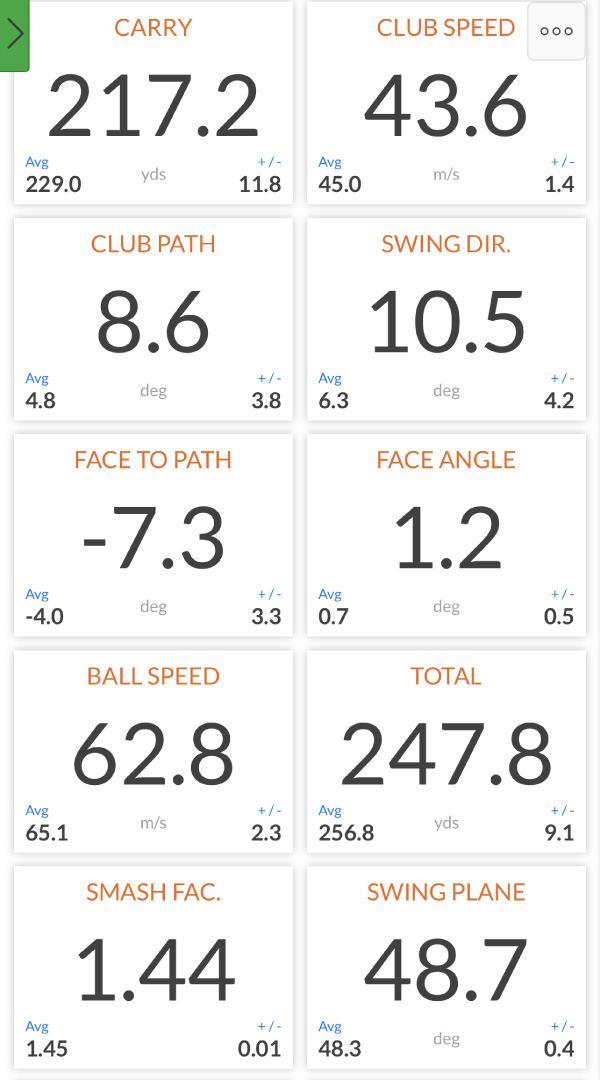This screenshot has width=600, height=1080.
Task: Tap the large 217.2 carry number
Action: click(x=153, y=107)
